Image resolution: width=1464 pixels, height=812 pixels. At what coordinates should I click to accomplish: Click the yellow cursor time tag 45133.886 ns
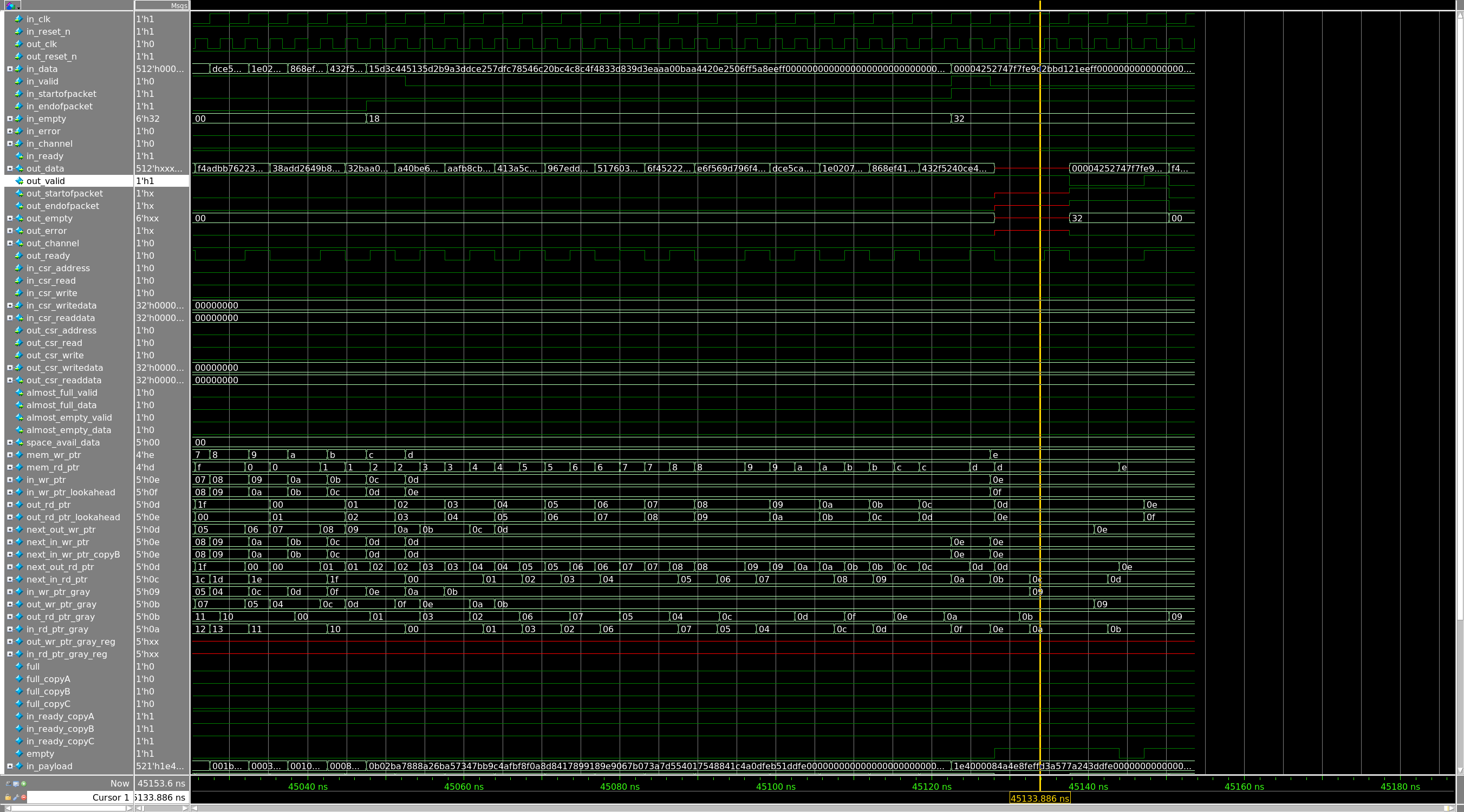point(1039,798)
